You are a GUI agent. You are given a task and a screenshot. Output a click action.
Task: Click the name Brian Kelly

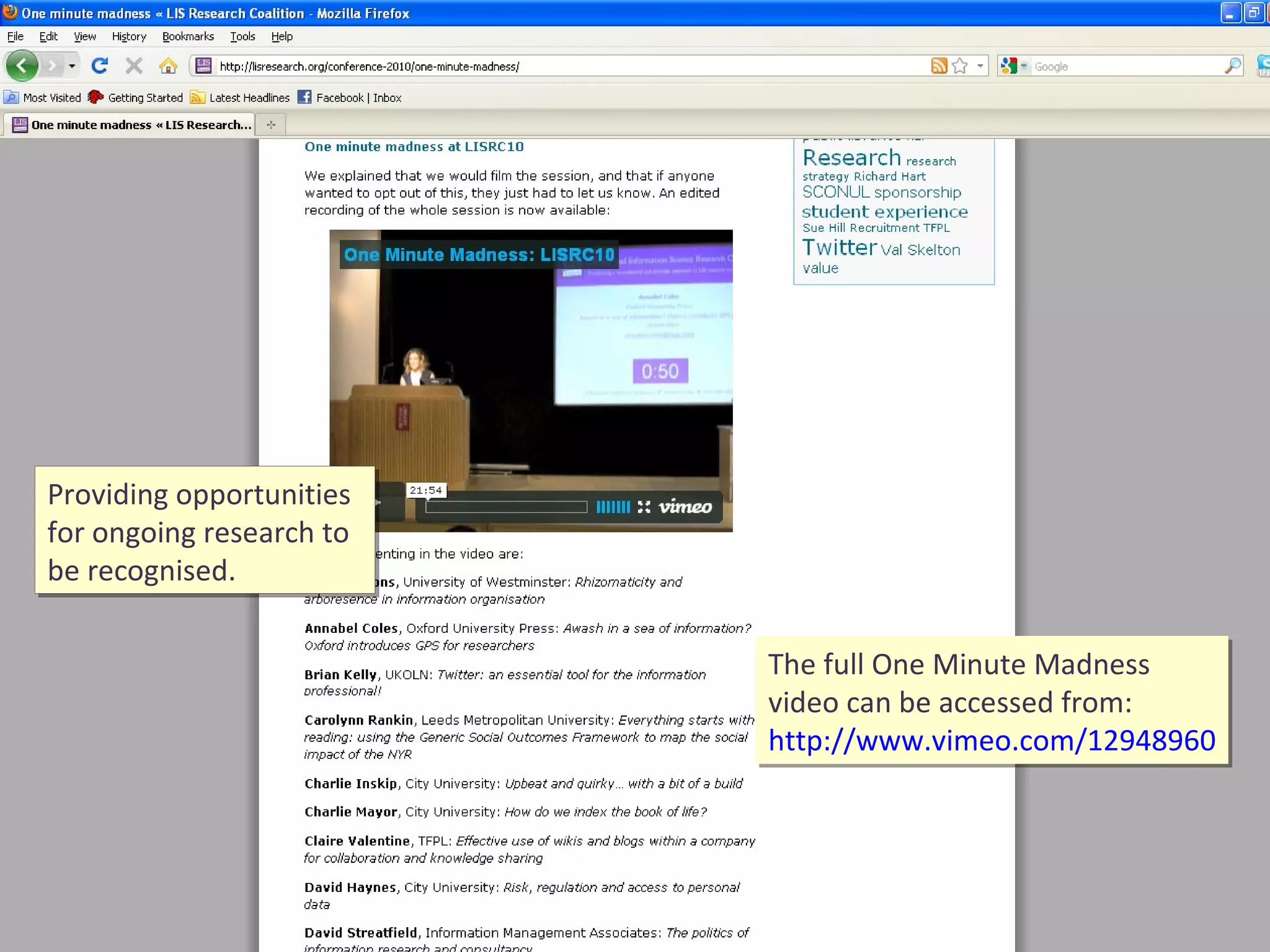pos(340,674)
